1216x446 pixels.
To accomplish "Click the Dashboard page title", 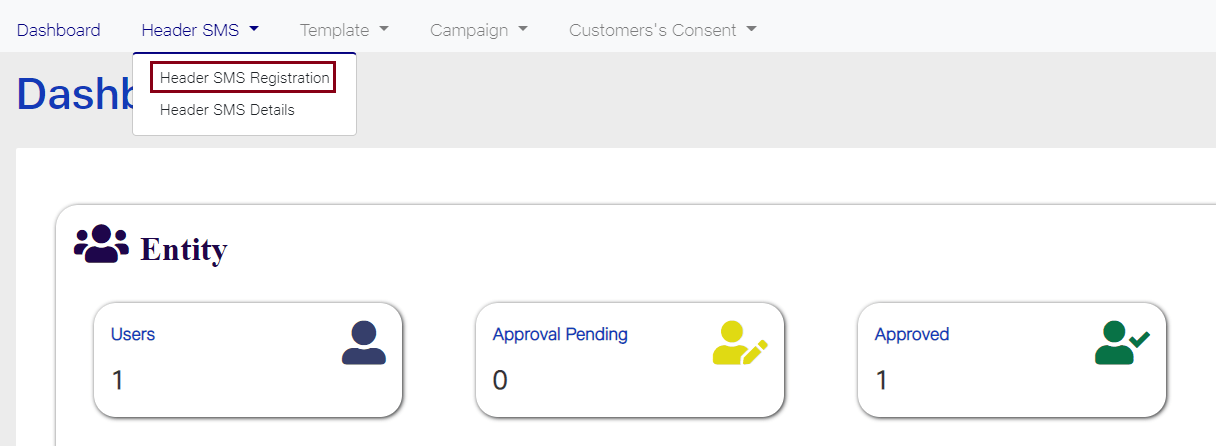I will pos(75,93).
